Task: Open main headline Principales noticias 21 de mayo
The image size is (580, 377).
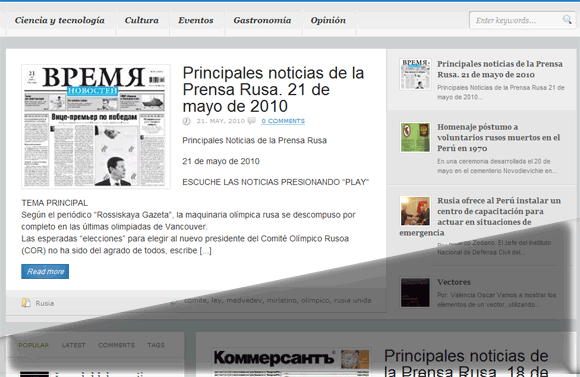Action: (273, 90)
